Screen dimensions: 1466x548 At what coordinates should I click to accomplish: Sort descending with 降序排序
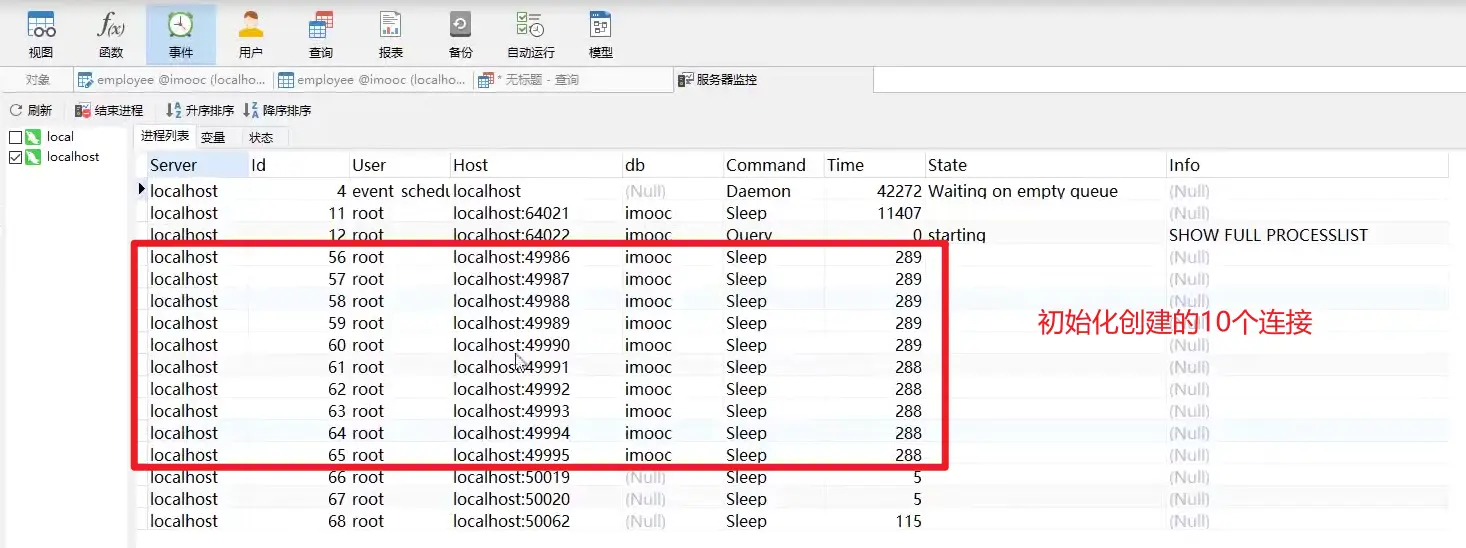tap(277, 110)
